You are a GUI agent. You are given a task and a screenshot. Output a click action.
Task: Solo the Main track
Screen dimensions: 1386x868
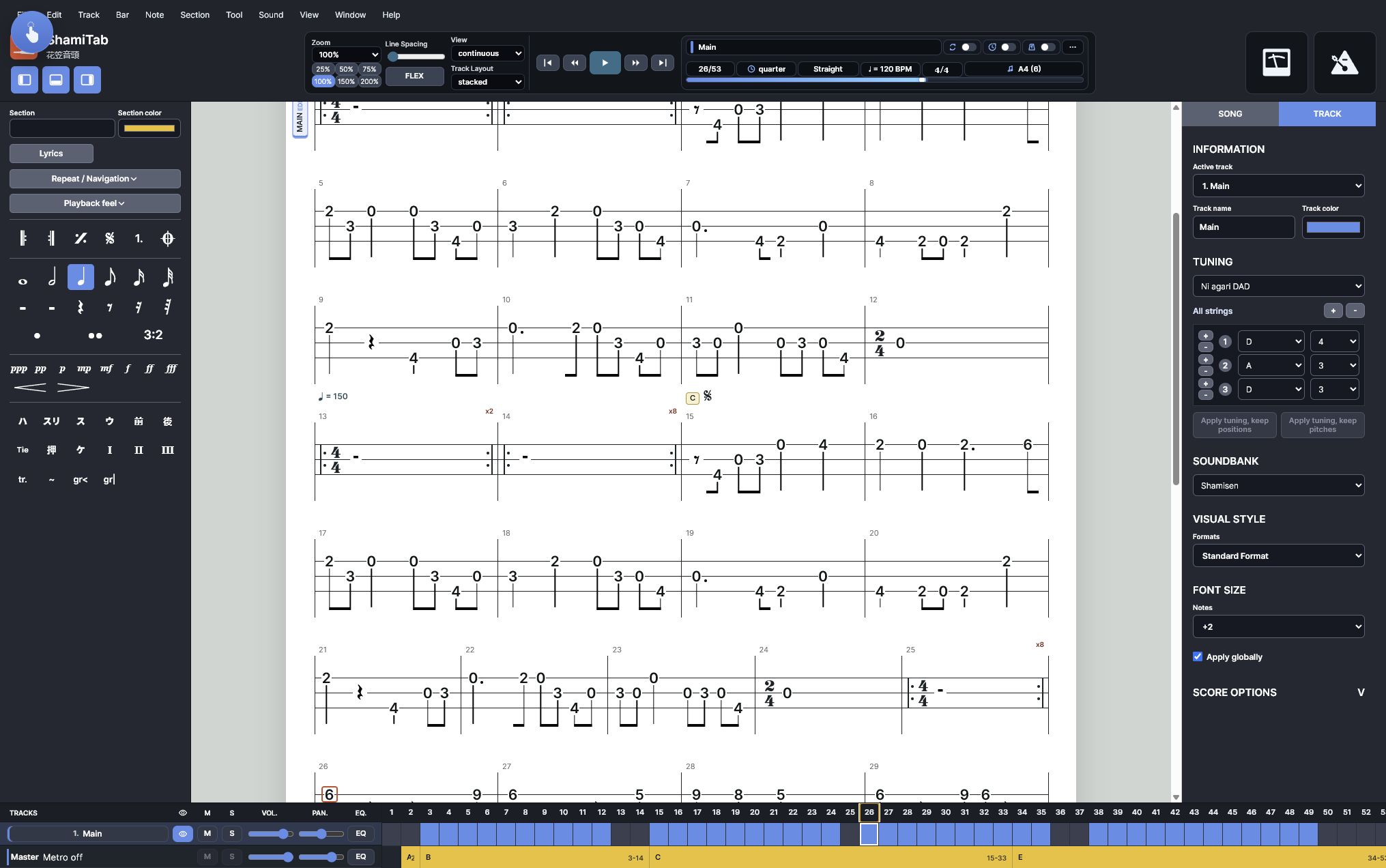point(232,833)
